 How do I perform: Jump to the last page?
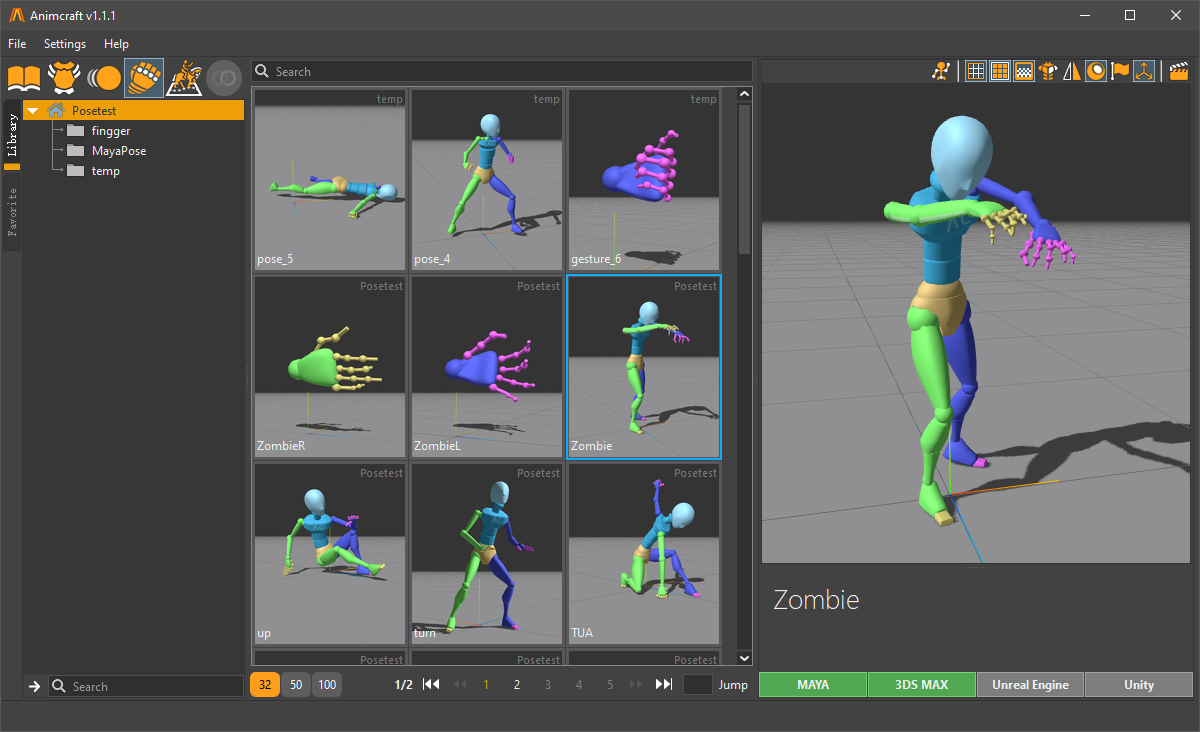(664, 685)
